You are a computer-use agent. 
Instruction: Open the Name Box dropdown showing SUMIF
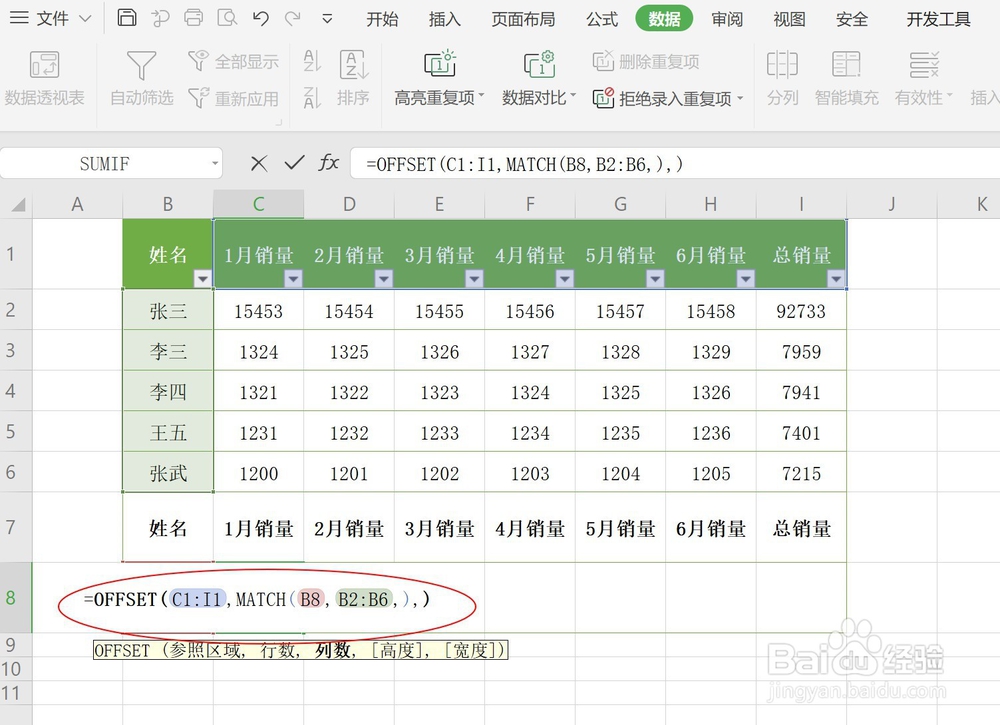(x=213, y=162)
